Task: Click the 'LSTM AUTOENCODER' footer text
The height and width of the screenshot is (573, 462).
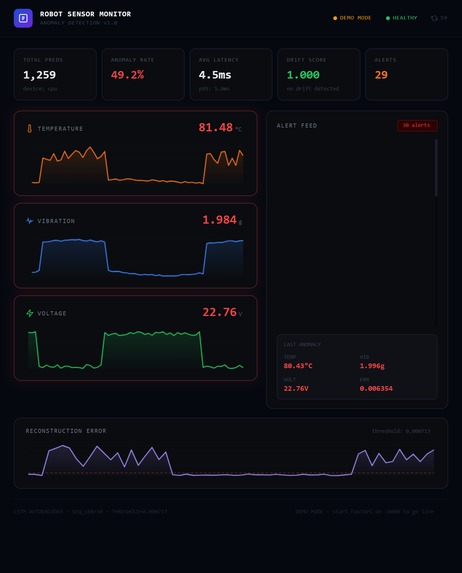Action: [38, 512]
